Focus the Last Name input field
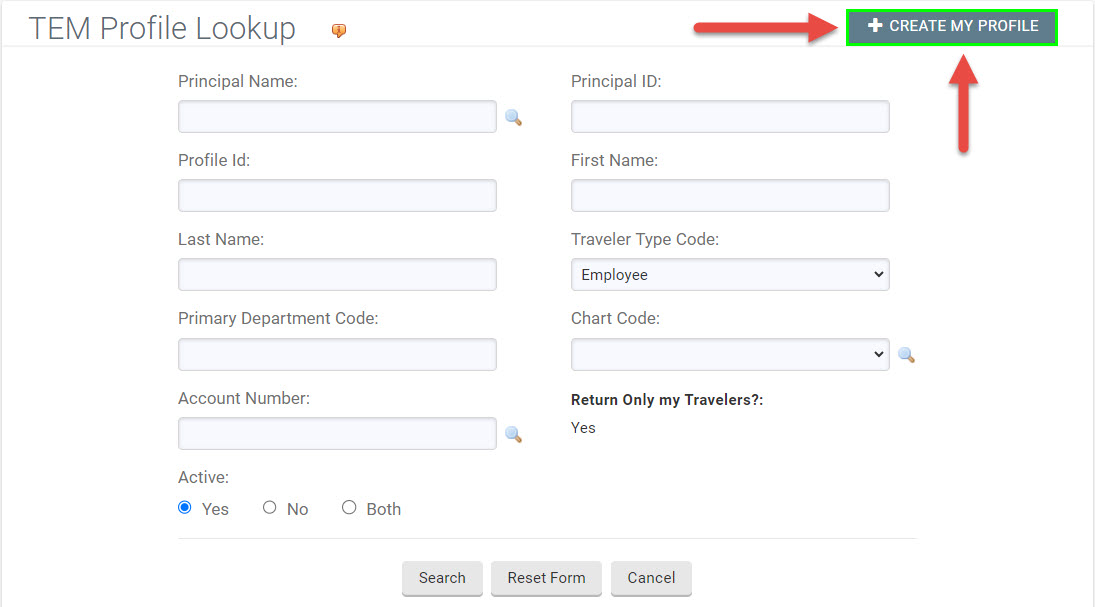 point(337,275)
